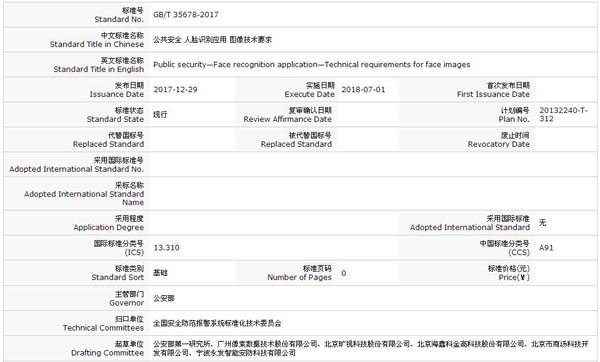Select the issuance date 2017-12-29
The width and height of the screenshot is (600, 362).
click(x=175, y=90)
